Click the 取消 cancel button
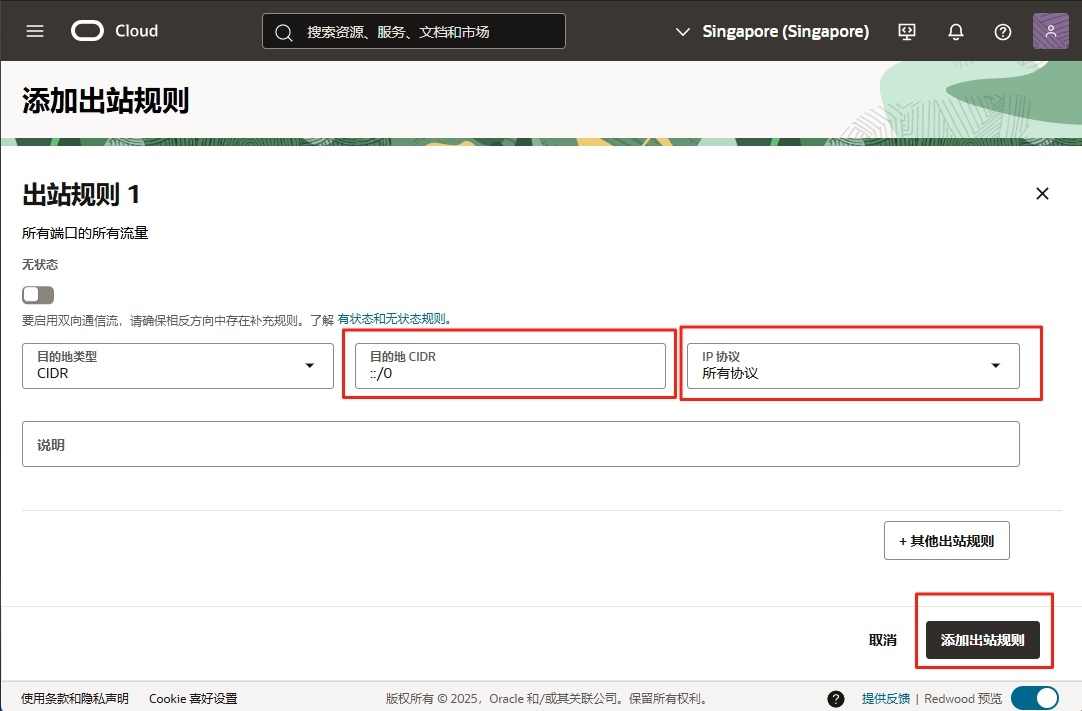Viewport: 1082px width, 711px height. 882,640
